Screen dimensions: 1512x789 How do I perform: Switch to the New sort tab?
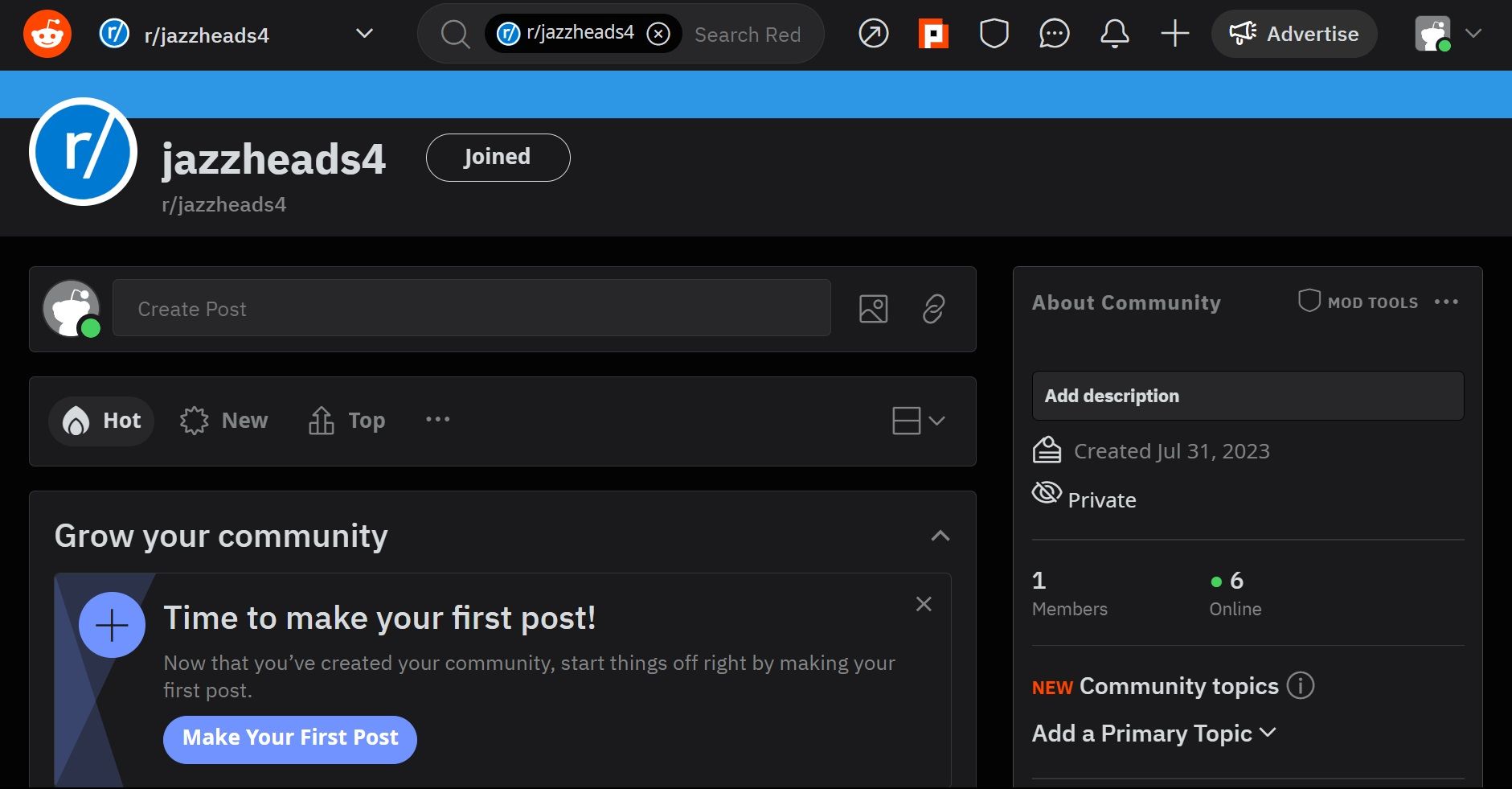pyautogui.click(x=223, y=420)
